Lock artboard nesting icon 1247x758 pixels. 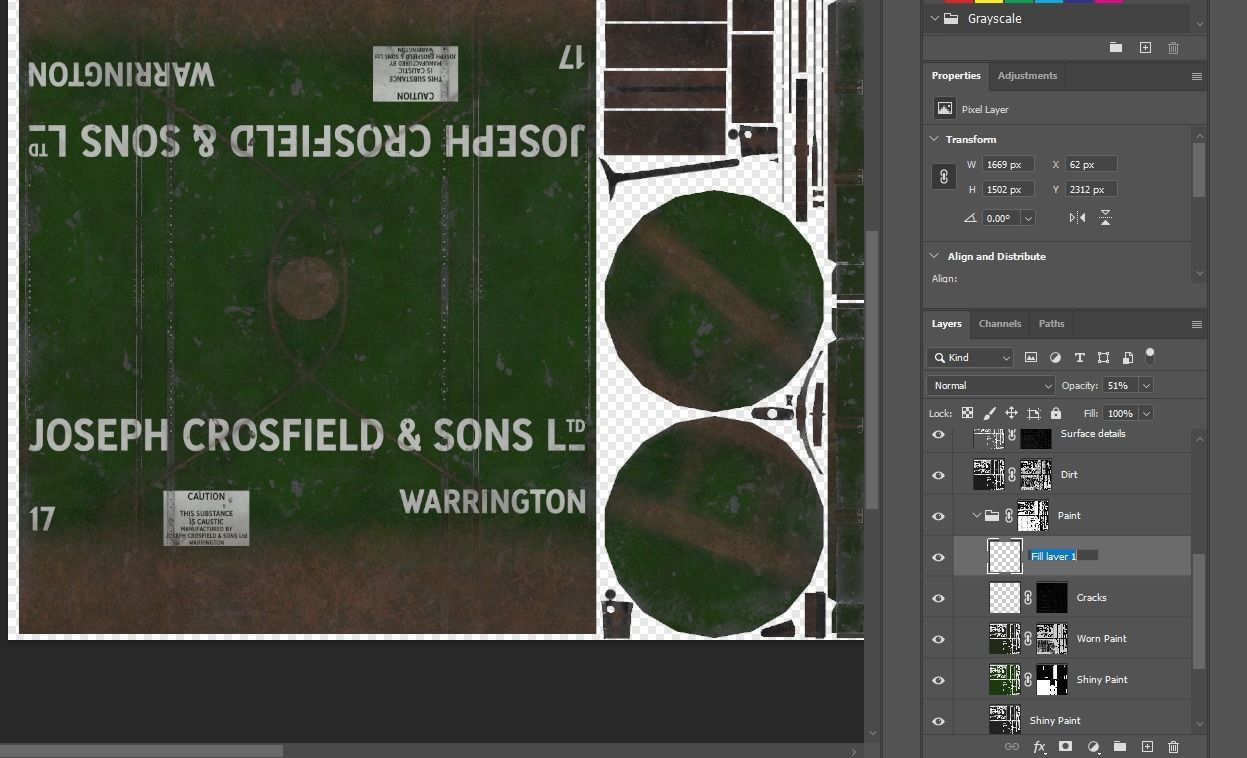(x=1034, y=413)
